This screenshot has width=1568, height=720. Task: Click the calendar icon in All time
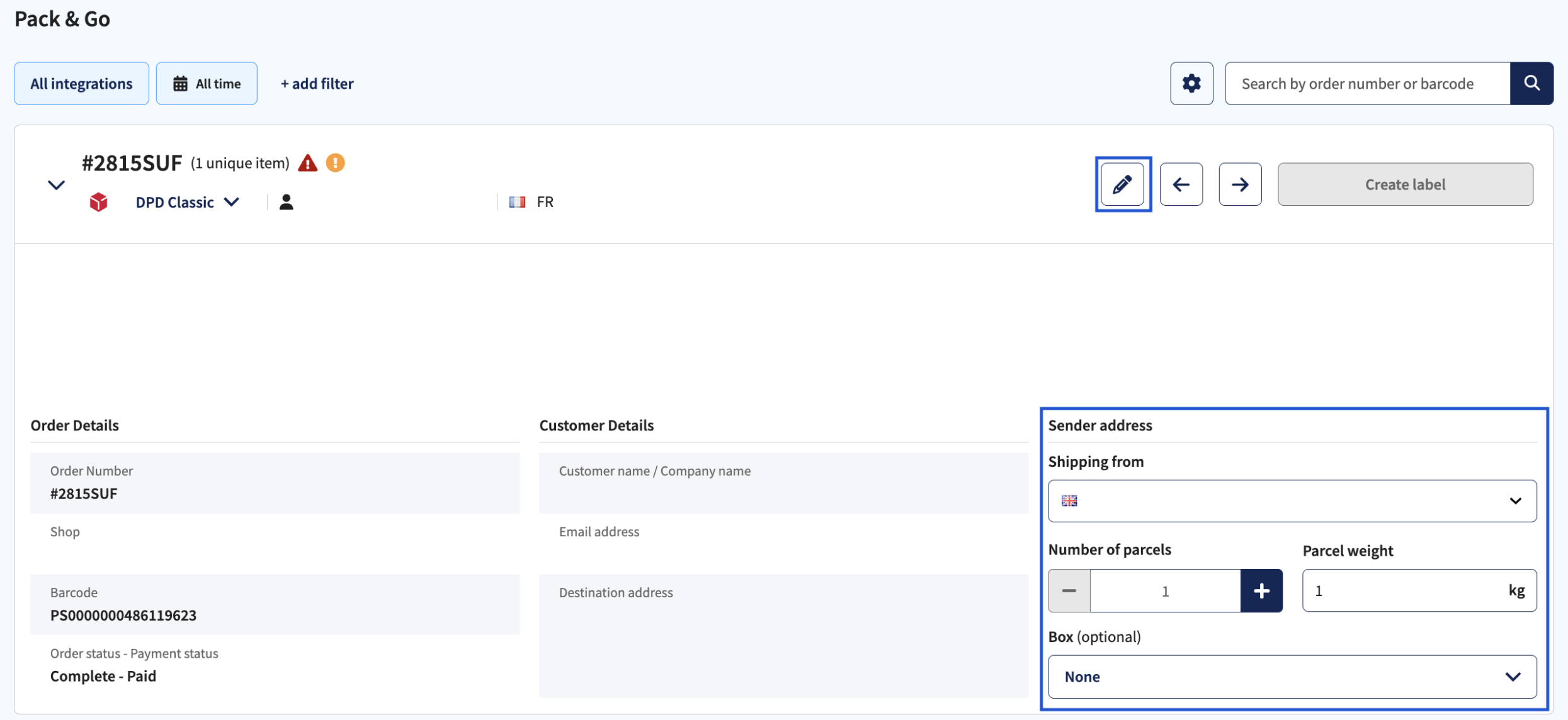click(180, 83)
